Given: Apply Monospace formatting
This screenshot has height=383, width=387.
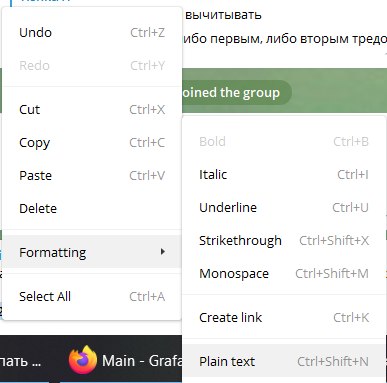Looking at the screenshot, I should click(284, 273).
